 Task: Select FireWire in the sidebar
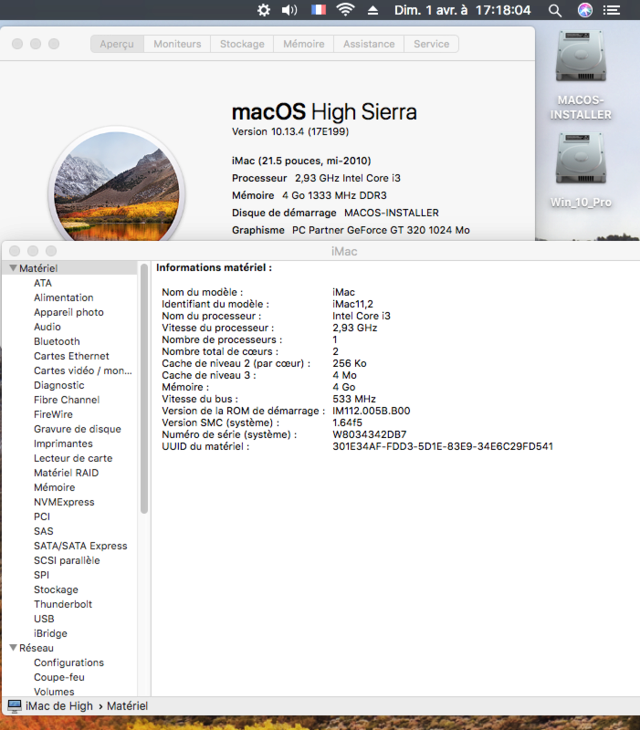(54, 414)
